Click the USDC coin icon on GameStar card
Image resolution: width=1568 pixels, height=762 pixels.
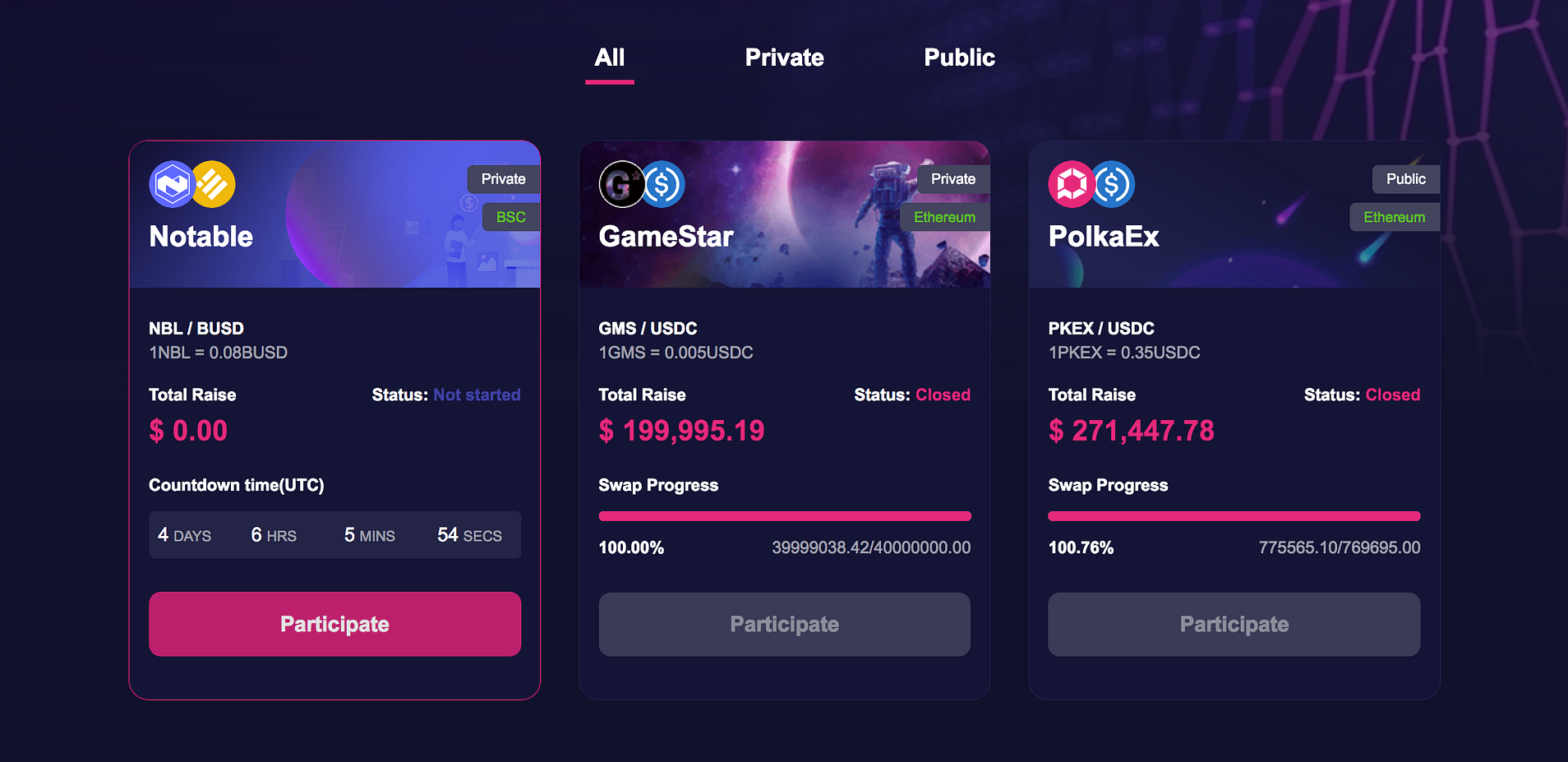[663, 184]
